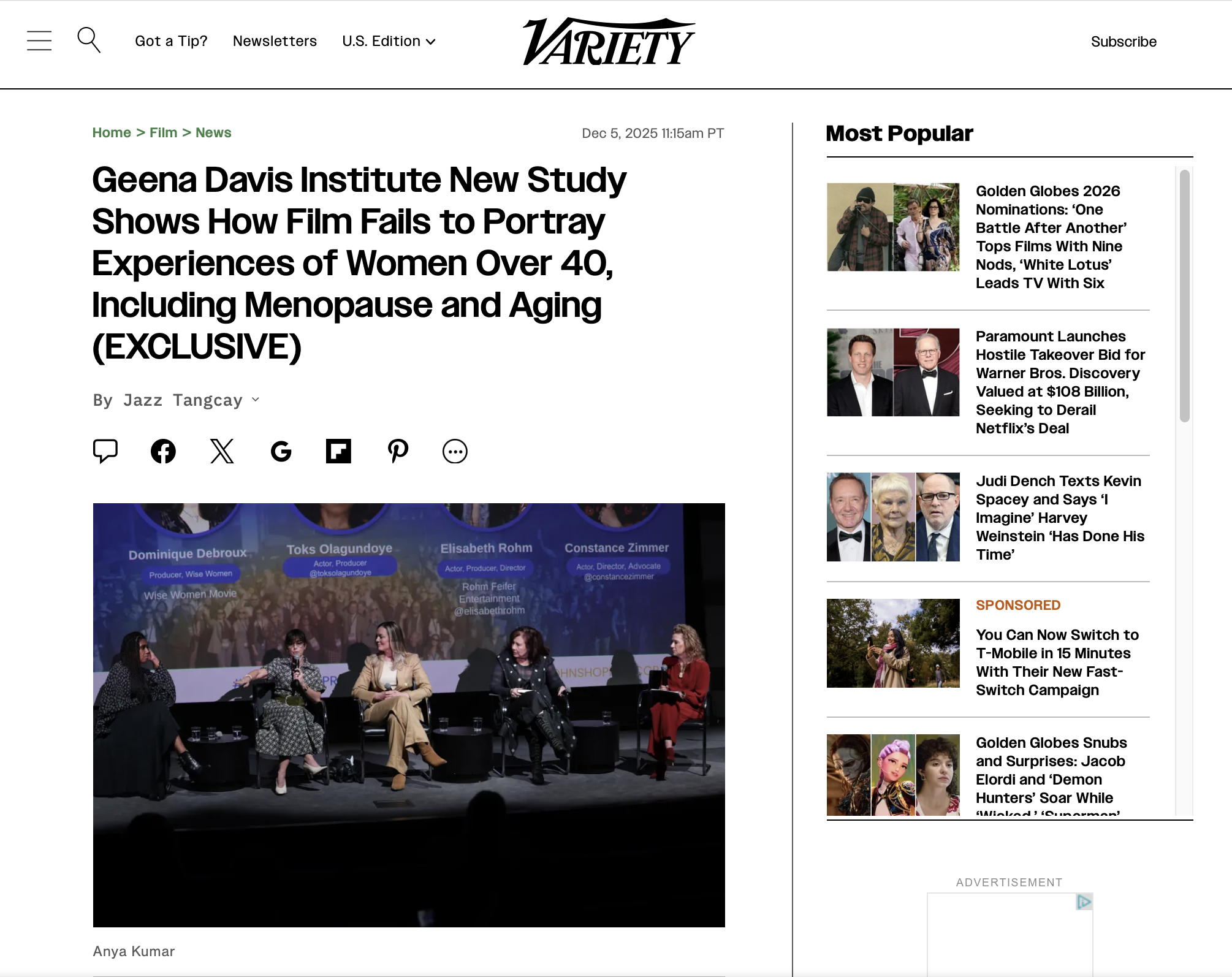
Task: Share the article on Pinterest
Action: (x=398, y=451)
